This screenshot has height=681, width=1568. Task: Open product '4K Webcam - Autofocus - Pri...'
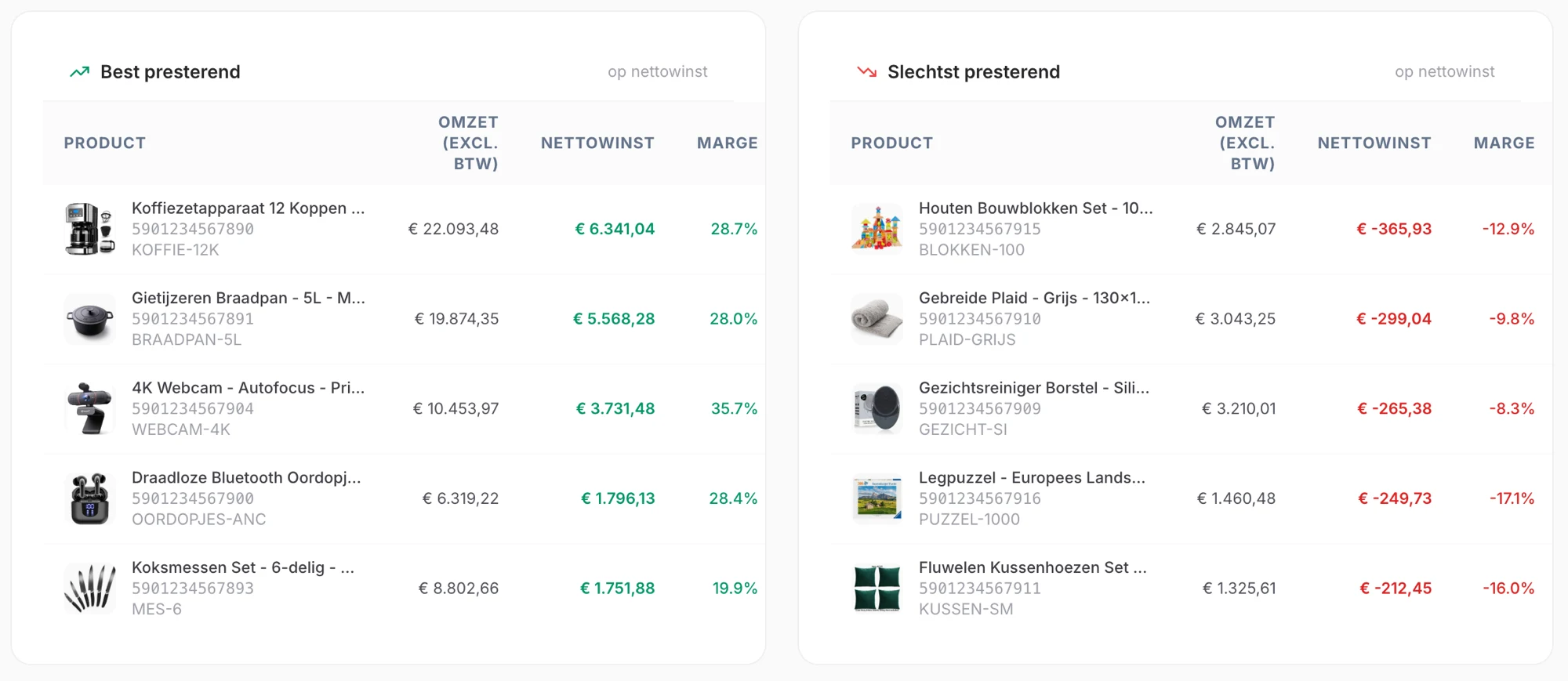(248, 388)
